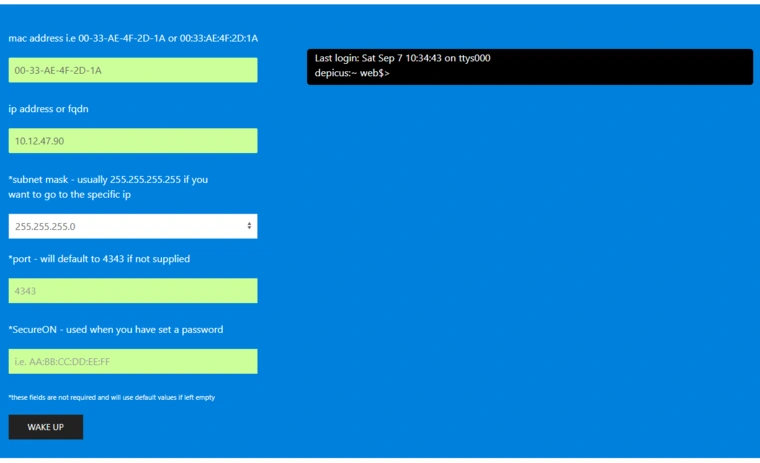Click the port input field showing 4343
Viewport: 760px width, 463px height.
coord(133,291)
